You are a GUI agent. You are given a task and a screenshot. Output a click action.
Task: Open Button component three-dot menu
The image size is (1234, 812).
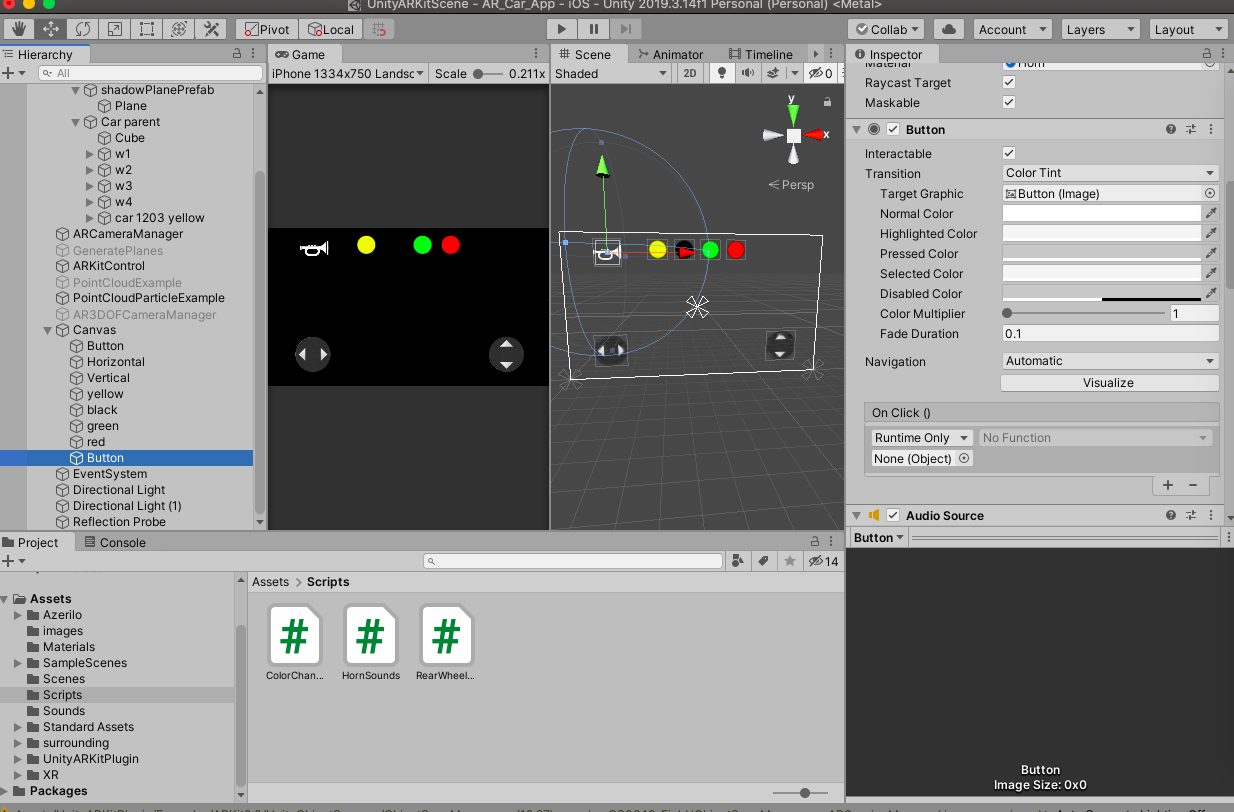pyautogui.click(x=1211, y=129)
